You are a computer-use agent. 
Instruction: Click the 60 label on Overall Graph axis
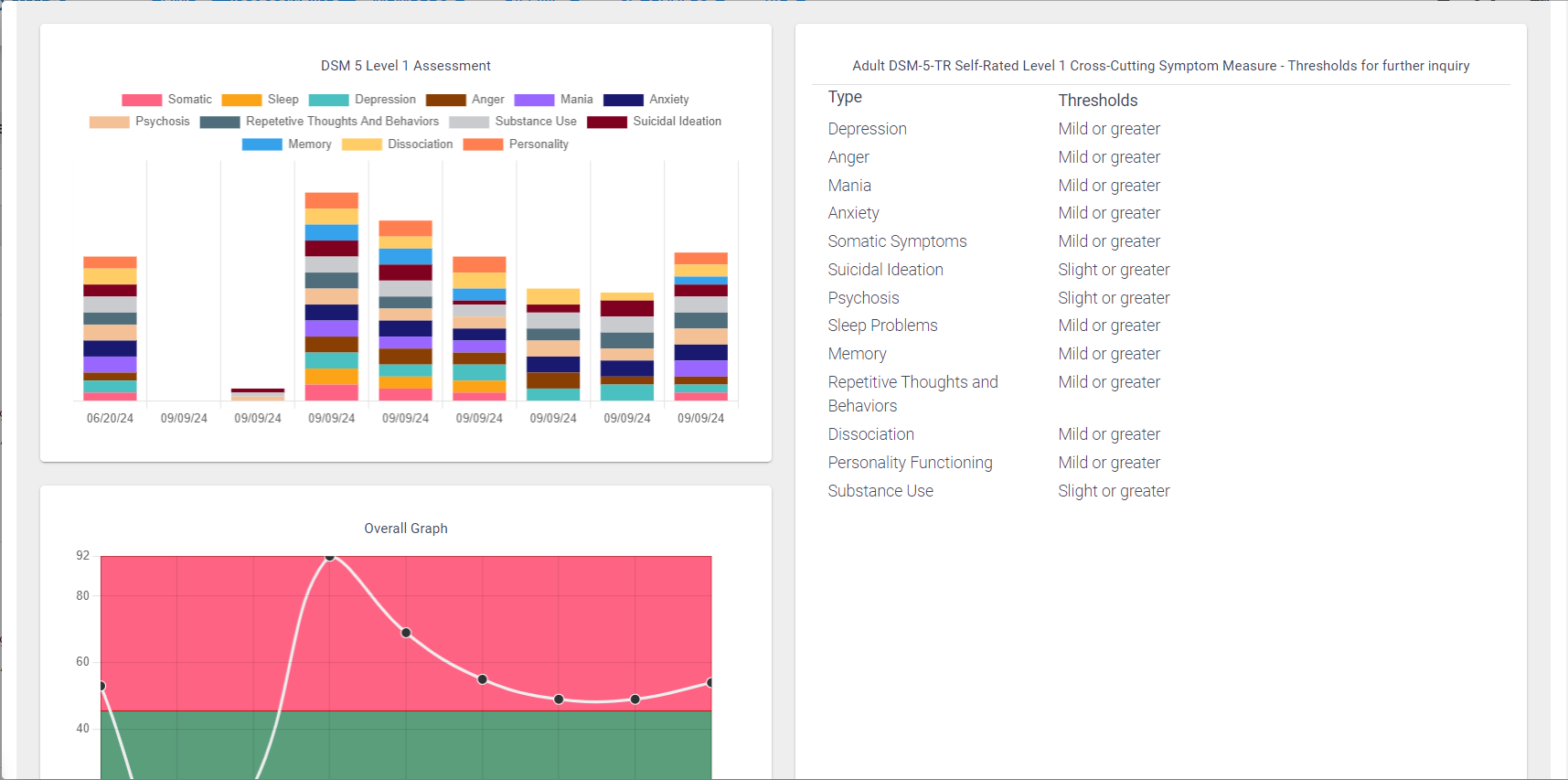click(x=83, y=662)
